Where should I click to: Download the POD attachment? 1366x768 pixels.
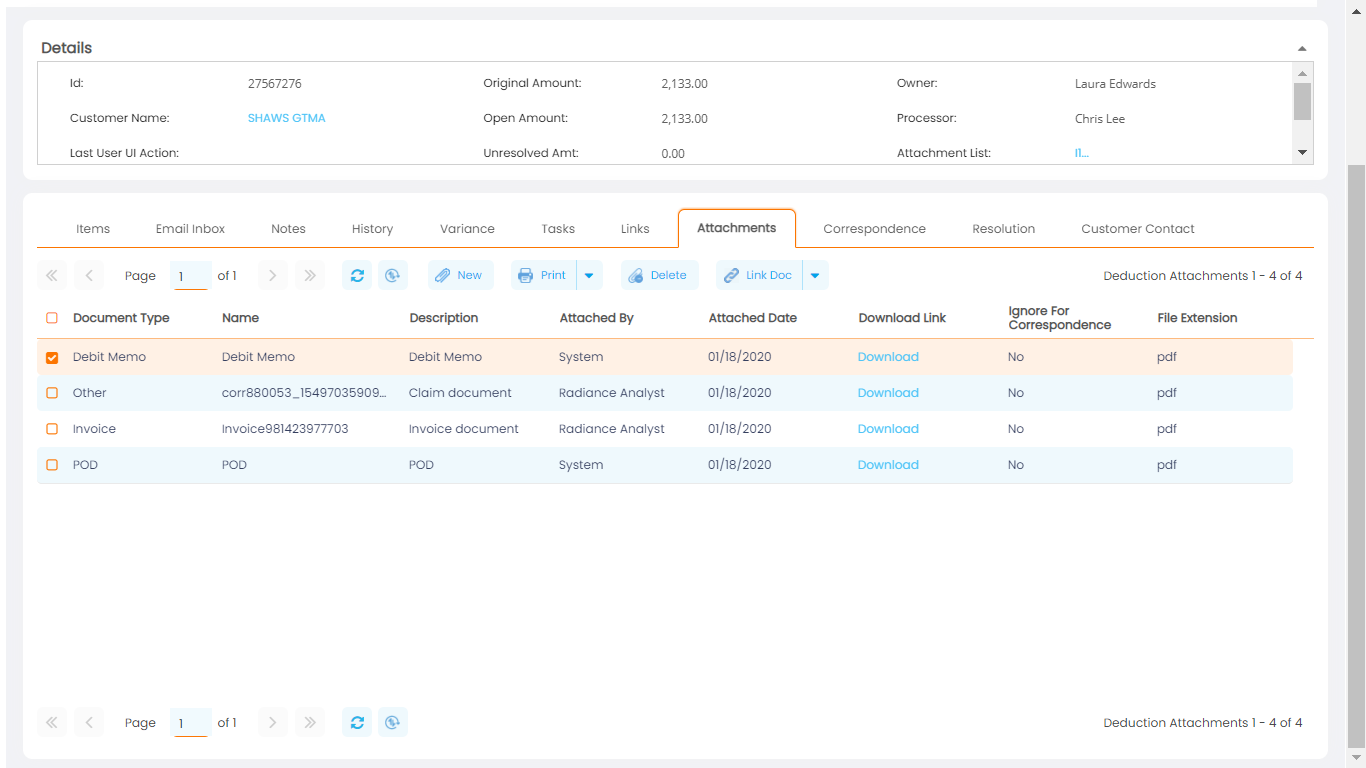(887, 464)
